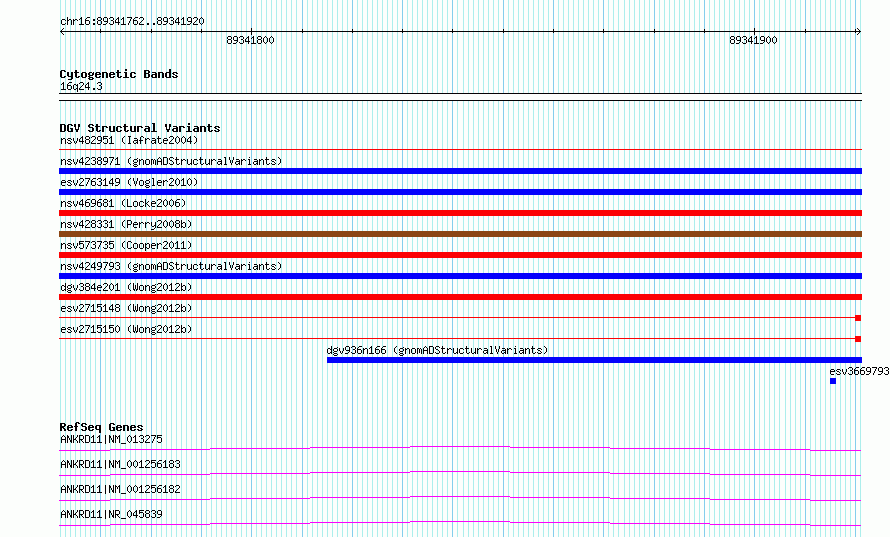Click the blue bar under esv2763149

tap(460, 192)
